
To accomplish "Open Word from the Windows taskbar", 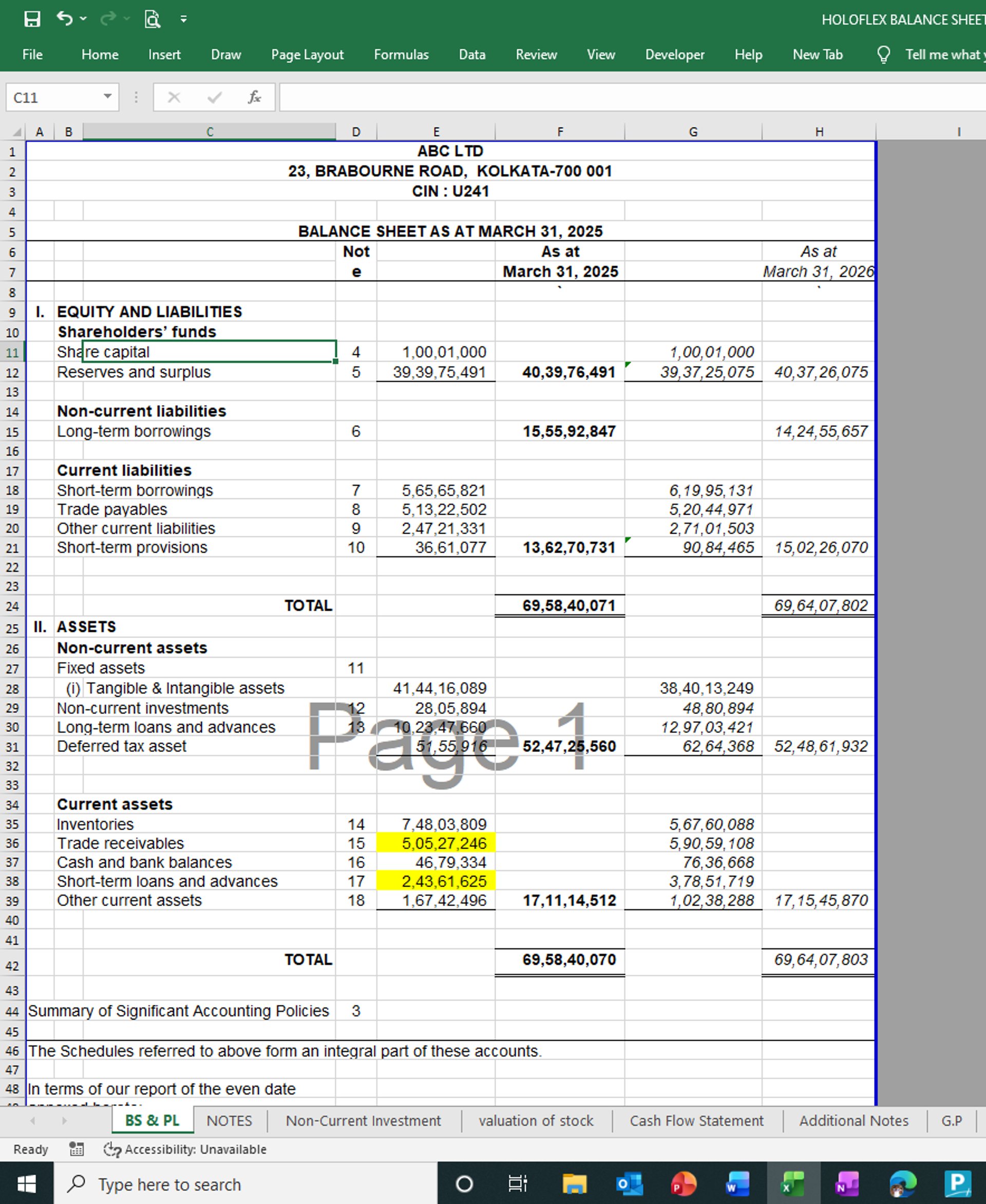I will 737,1184.
